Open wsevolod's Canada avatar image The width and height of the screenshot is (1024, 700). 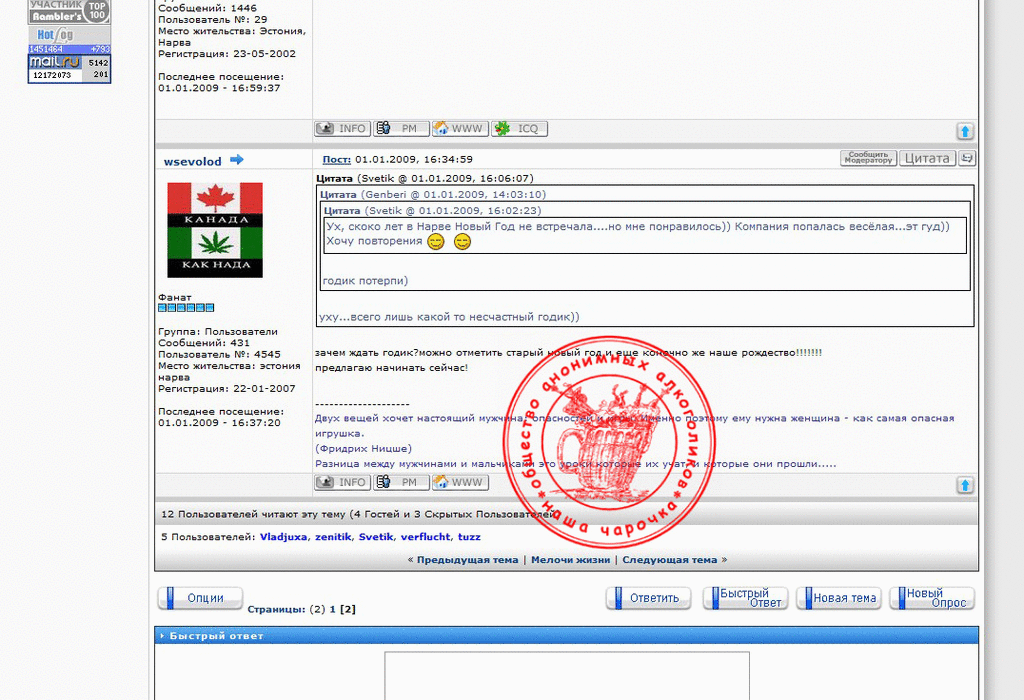(x=215, y=230)
